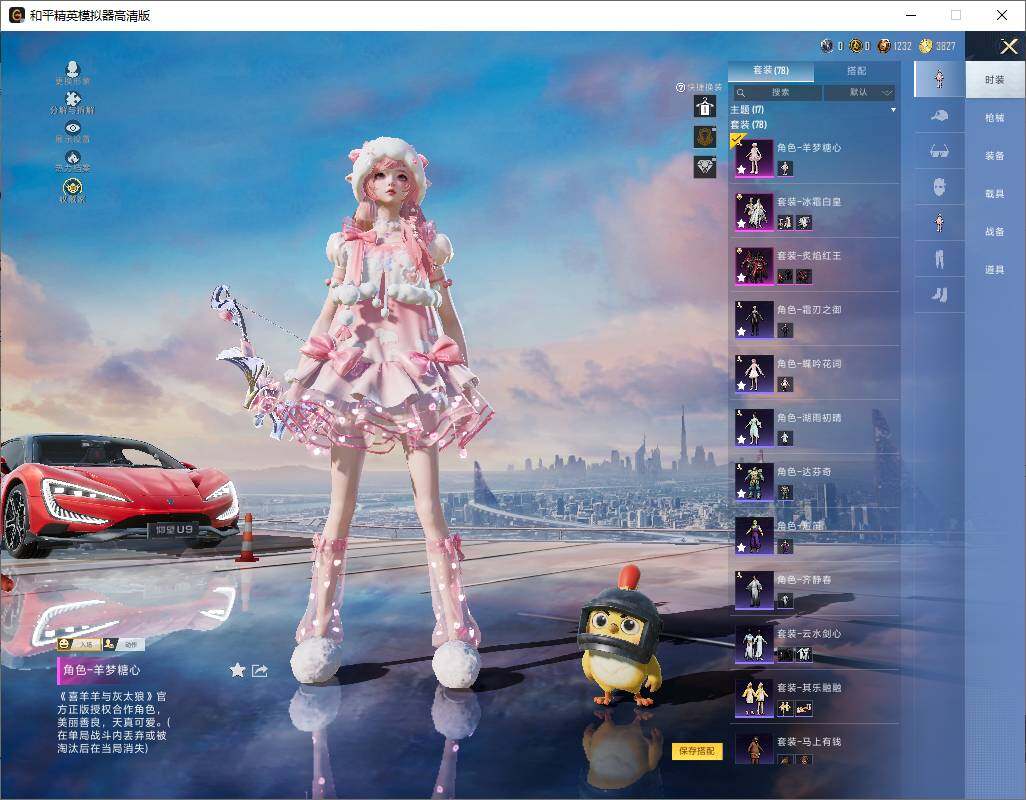This screenshot has height=800, width=1026.
Task: Expand 主题(17) section with triangle arrow
Action: click(x=894, y=110)
